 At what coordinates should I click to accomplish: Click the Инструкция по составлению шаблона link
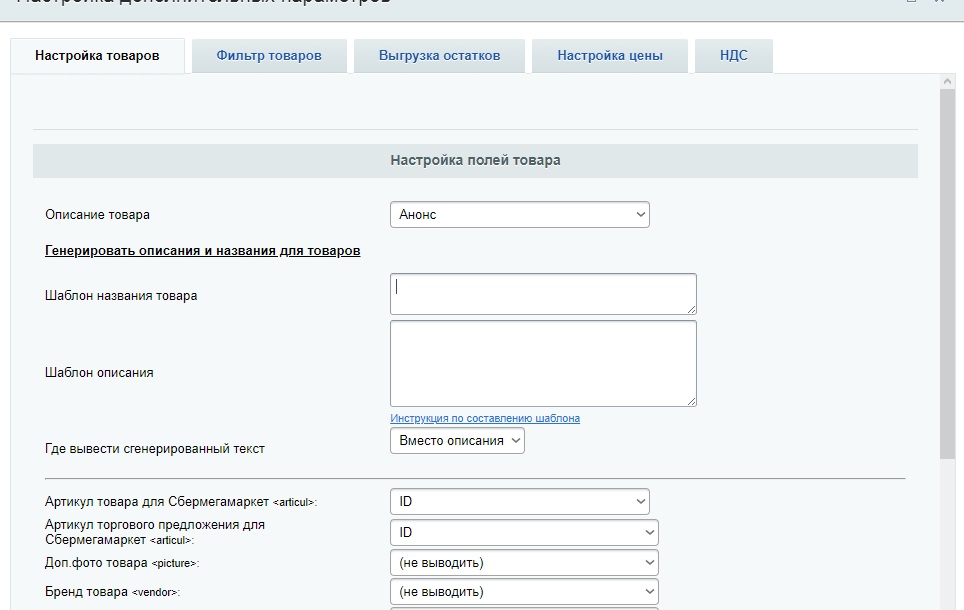click(x=485, y=418)
